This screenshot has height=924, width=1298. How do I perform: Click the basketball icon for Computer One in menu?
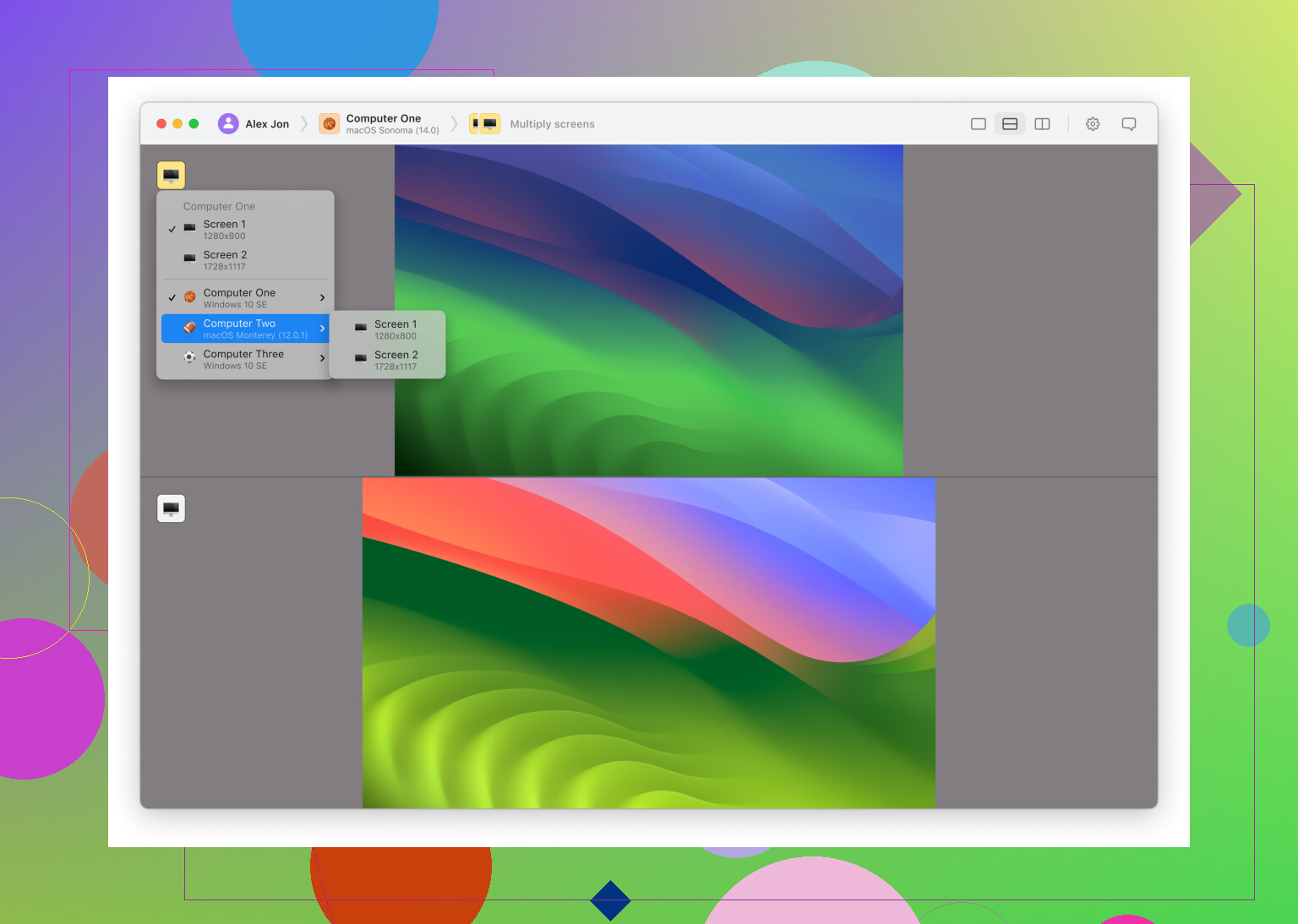click(190, 297)
